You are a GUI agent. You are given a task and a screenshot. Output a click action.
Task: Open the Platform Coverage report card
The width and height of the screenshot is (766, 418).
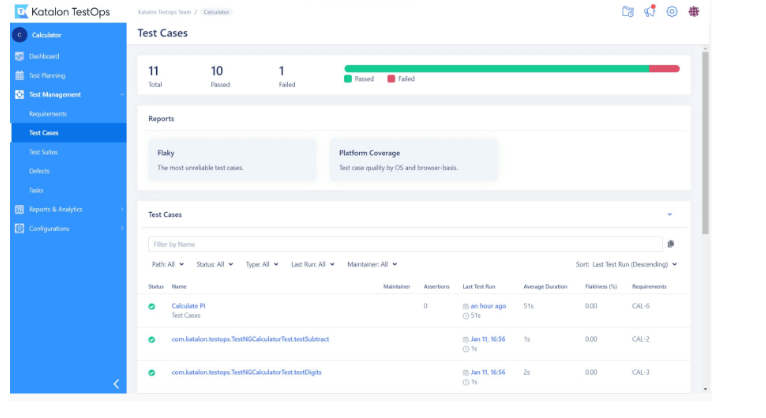click(414, 160)
